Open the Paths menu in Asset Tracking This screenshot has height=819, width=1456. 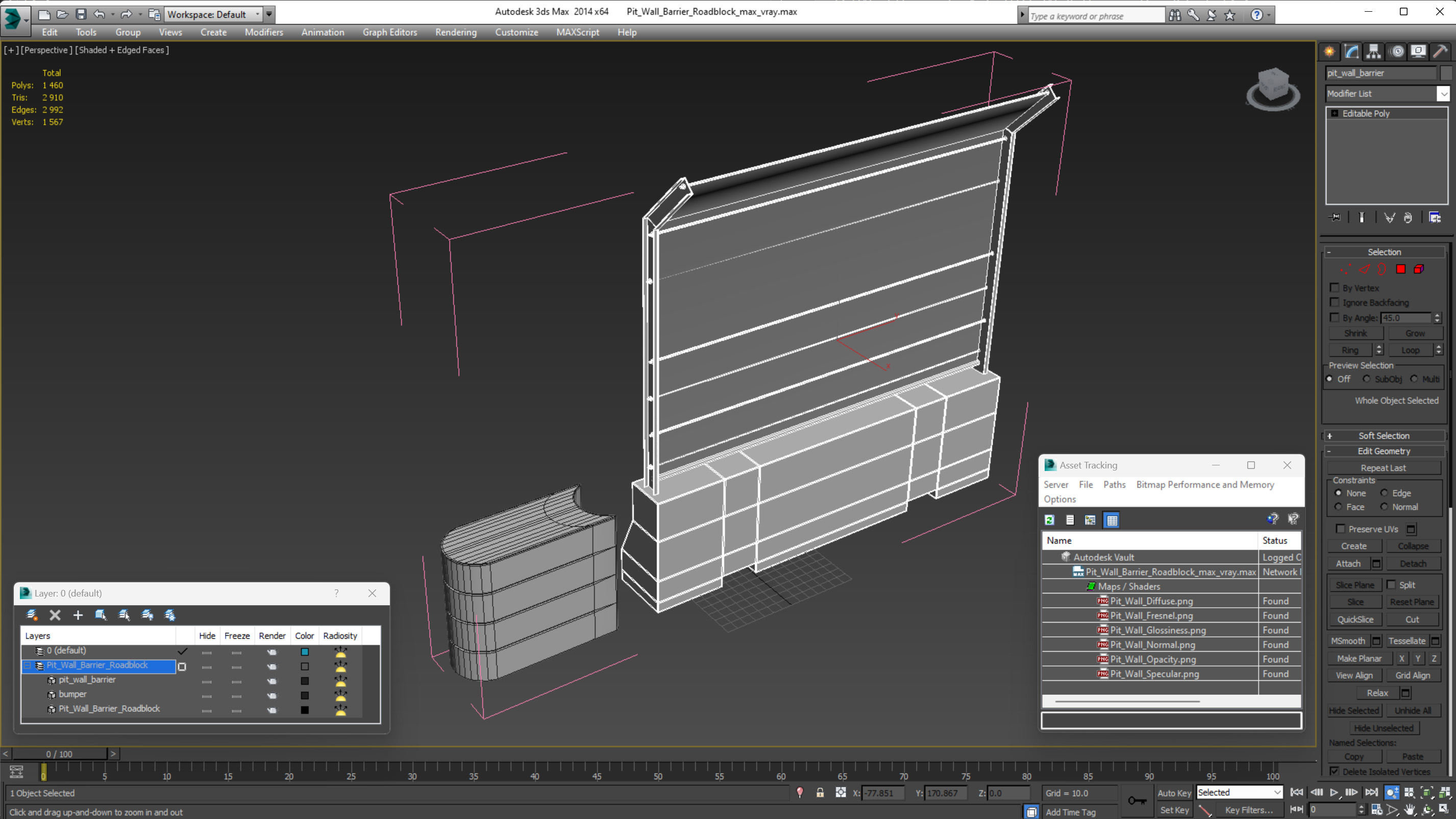tap(1114, 484)
